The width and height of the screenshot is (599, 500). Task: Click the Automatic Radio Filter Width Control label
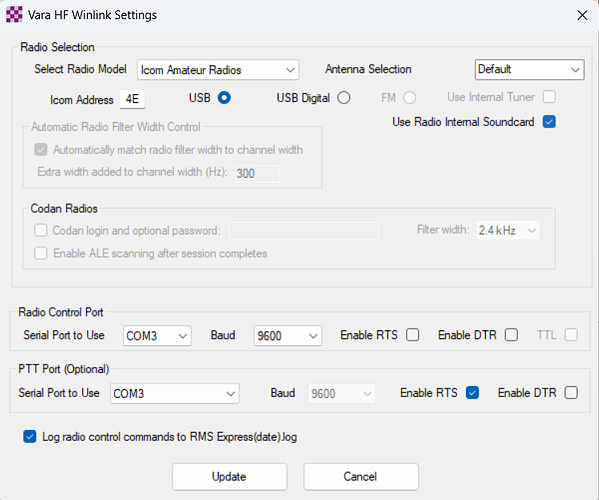(x=116, y=127)
